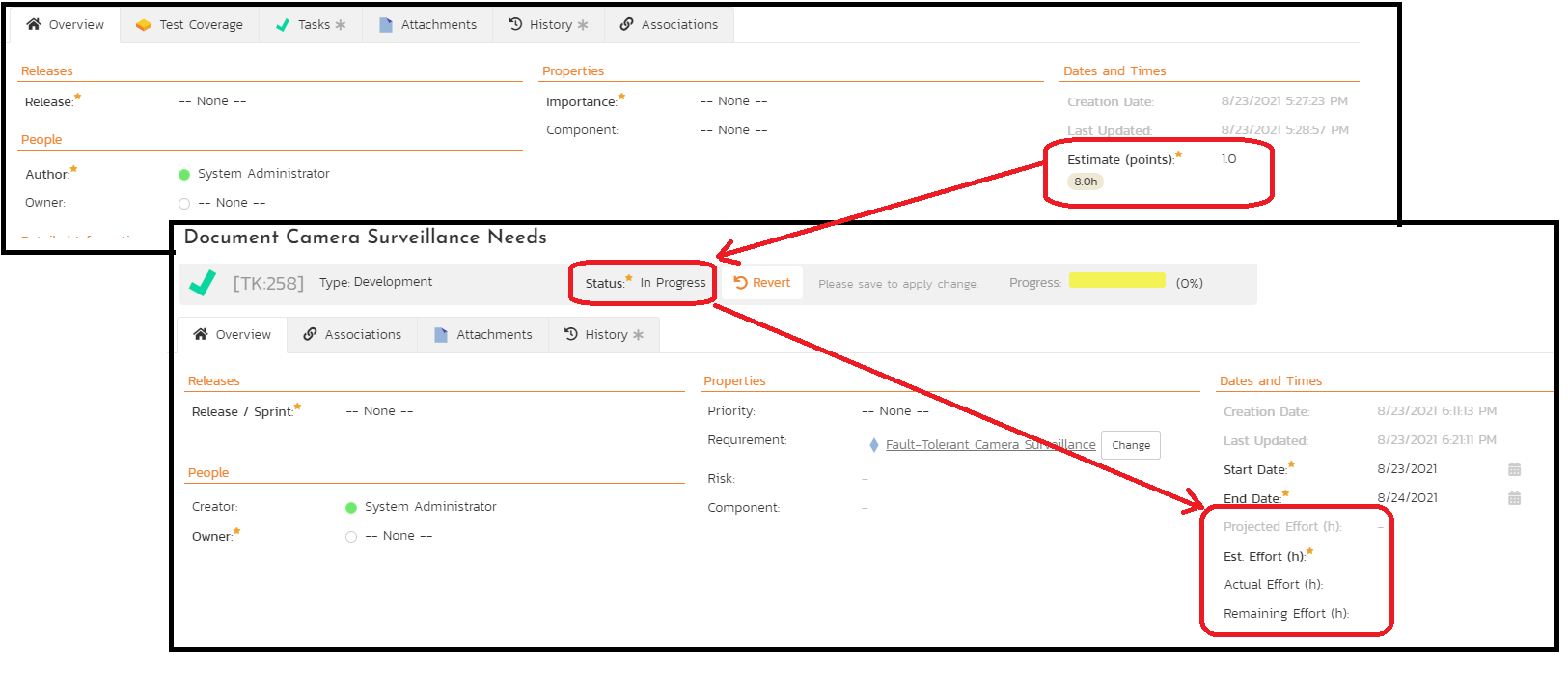Open End Date calendar picker icon
1568x673 pixels.
point(1514,498)
